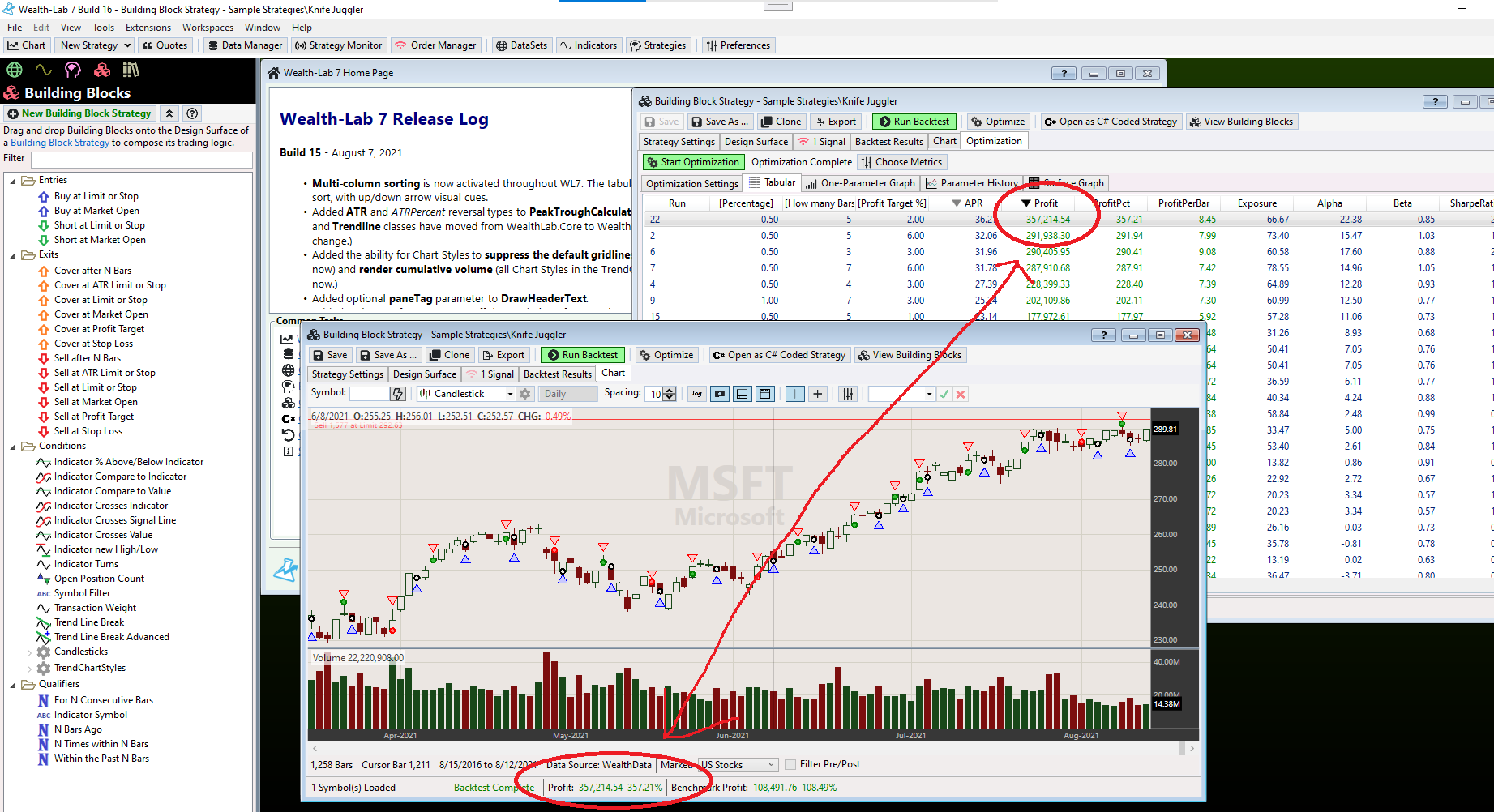Click the Start Optimization button
The width and height of the screenshot is (1494, 812).
(x=693, y=162)
